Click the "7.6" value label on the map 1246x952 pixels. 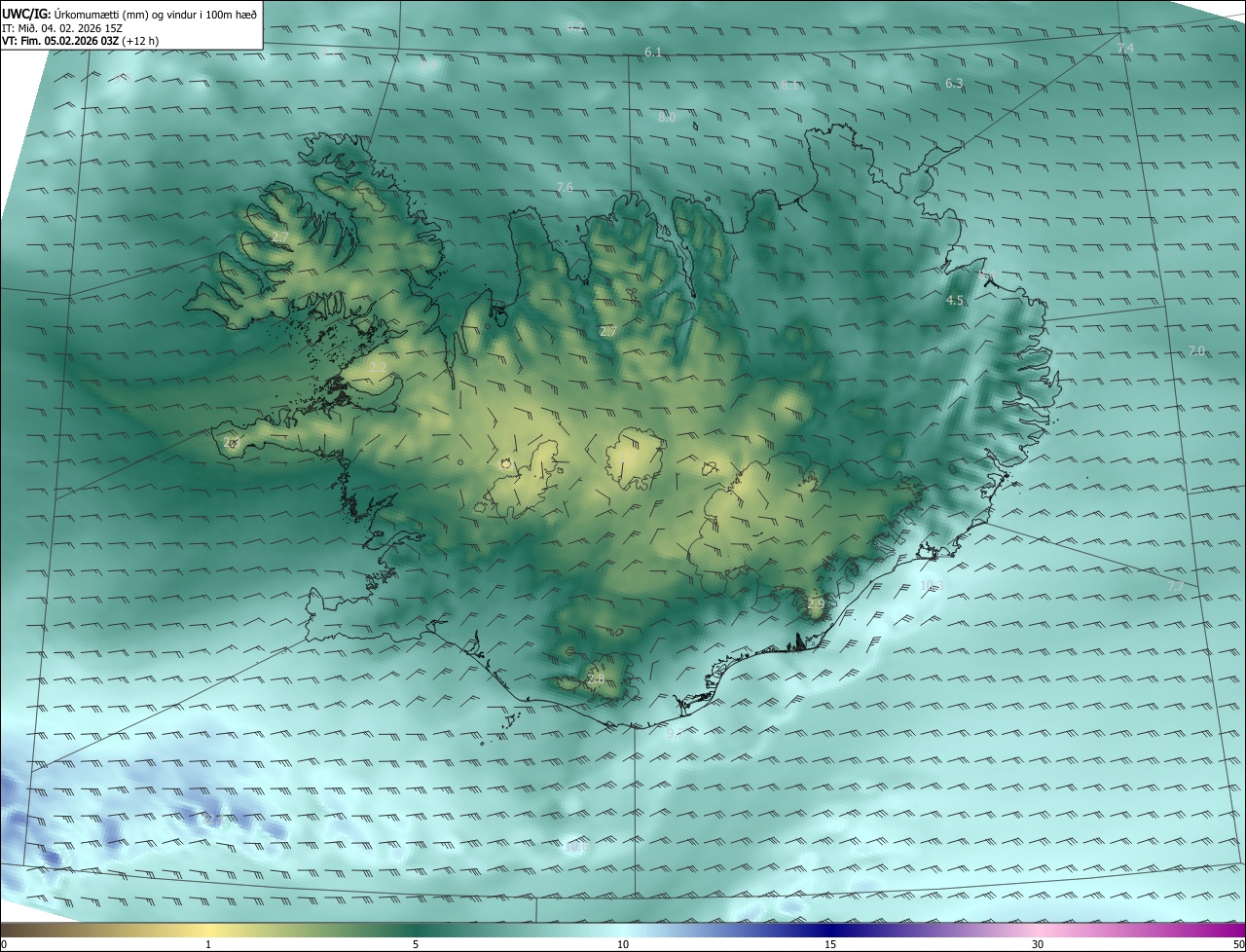[565, 188]
